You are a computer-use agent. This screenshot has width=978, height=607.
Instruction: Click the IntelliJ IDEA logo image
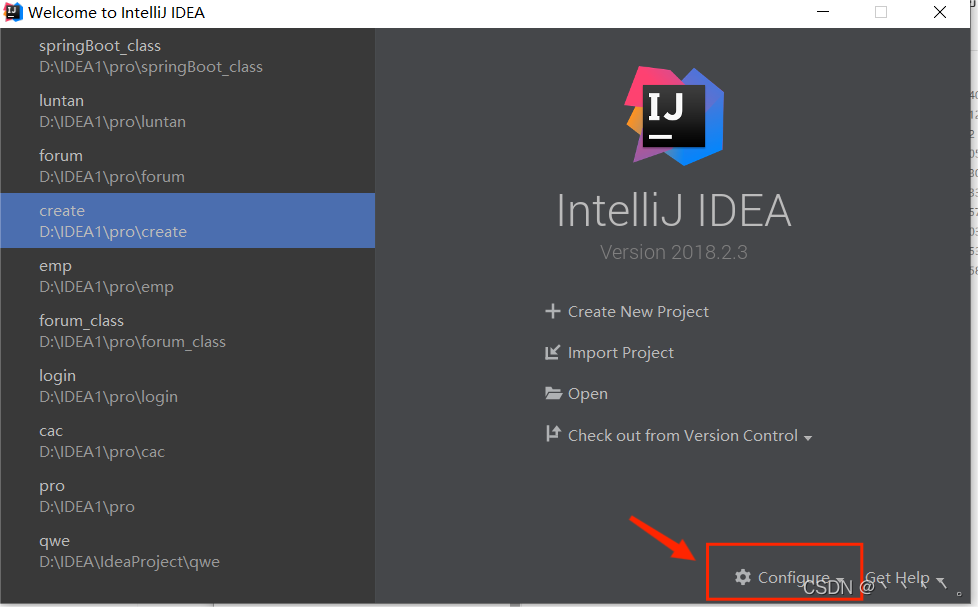coord(675,115)
